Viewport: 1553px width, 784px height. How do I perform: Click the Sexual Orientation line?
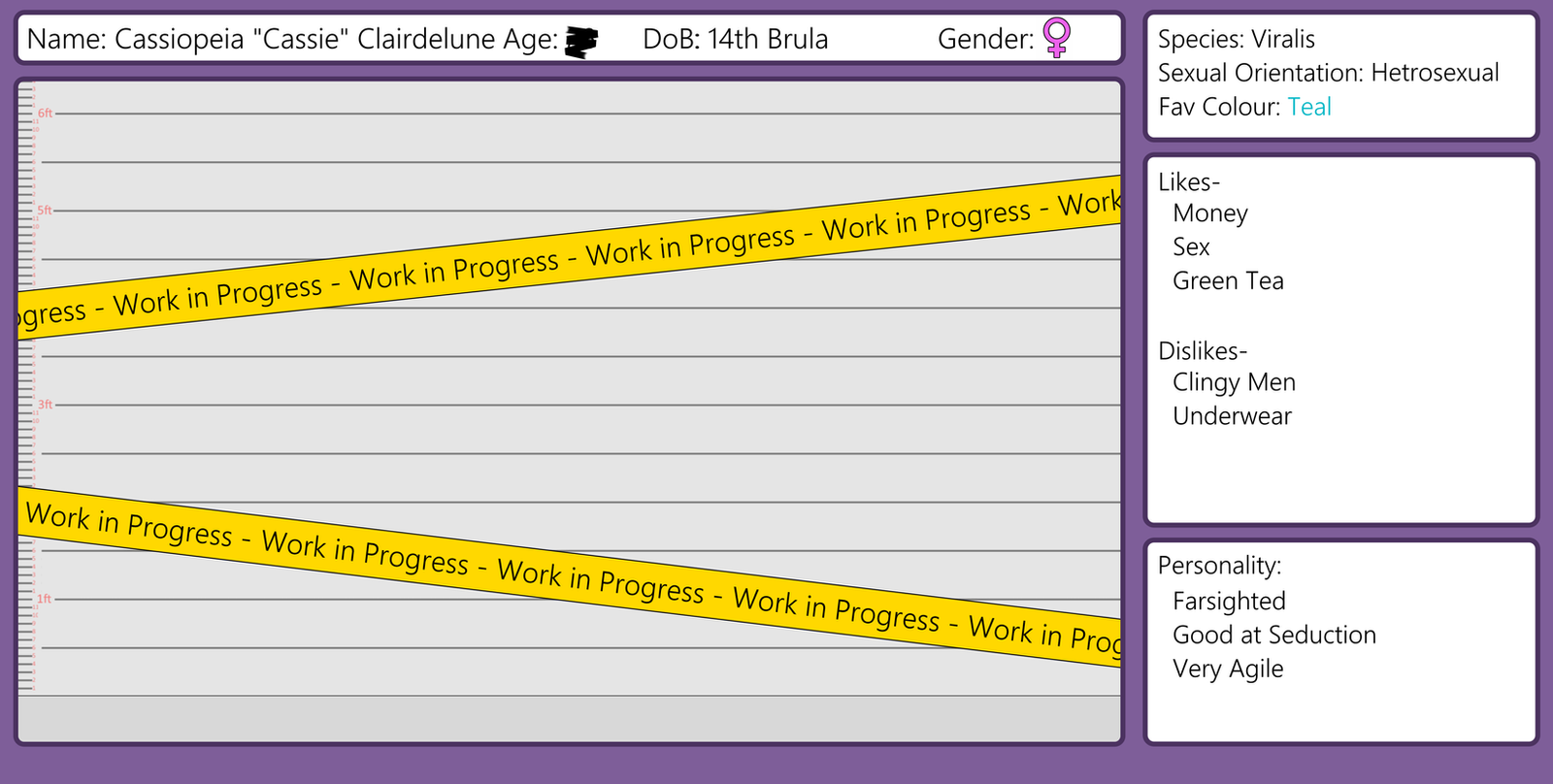click(x=1329, y=73)
